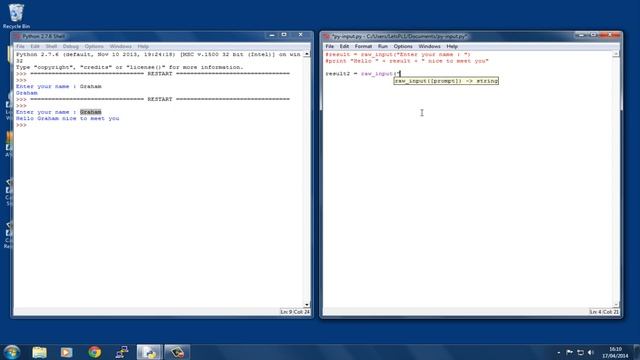Open the network computers taskbar icon
This screenshot has height=360, width=640.
pos(122,352)
